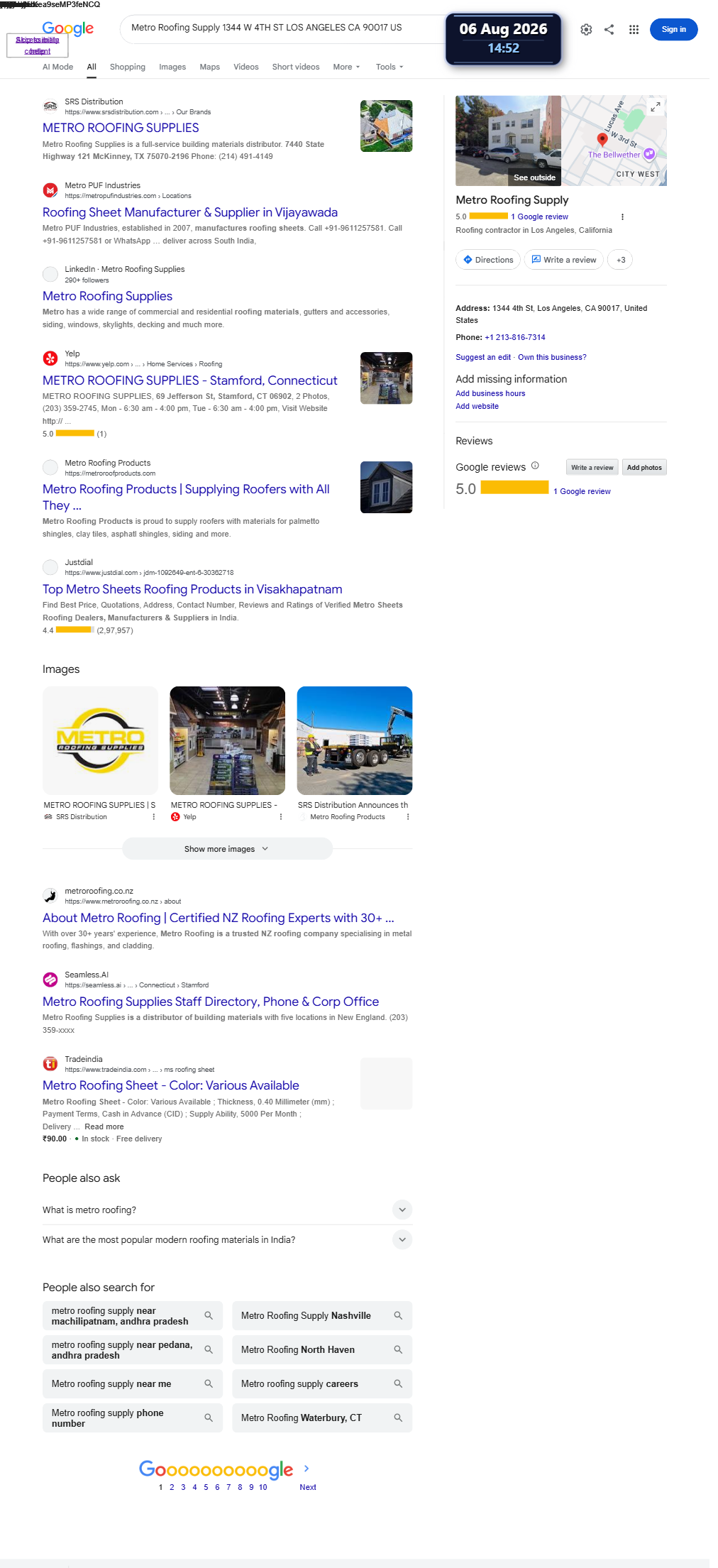718x1568 pixels.
Task: Open the Top Metro Sheets Roofing Products Visakhapatnam result
Action: click(192, 590)
